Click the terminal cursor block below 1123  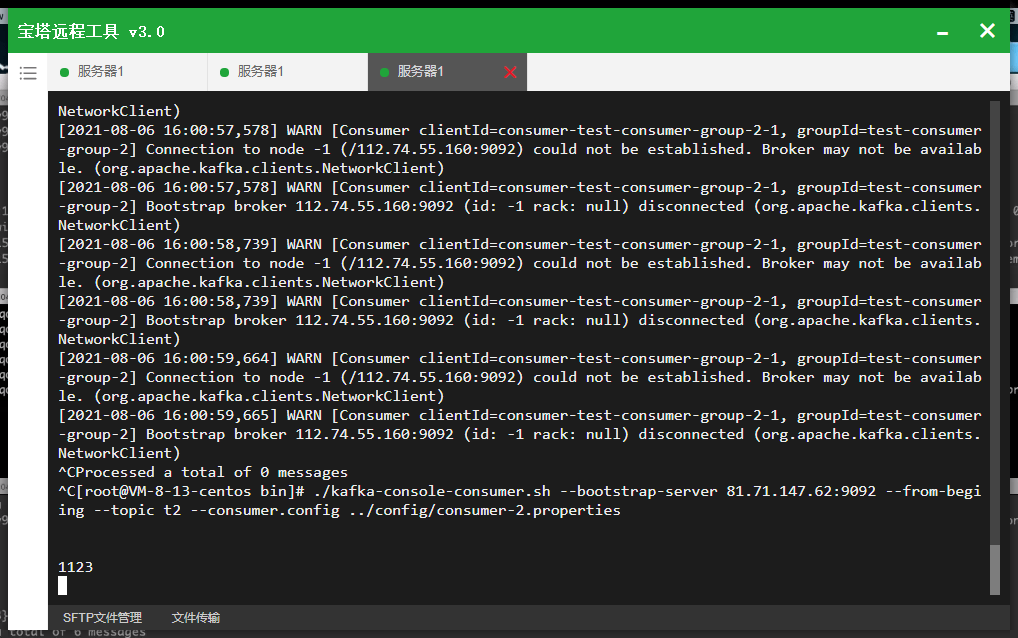tap(62, 586)
